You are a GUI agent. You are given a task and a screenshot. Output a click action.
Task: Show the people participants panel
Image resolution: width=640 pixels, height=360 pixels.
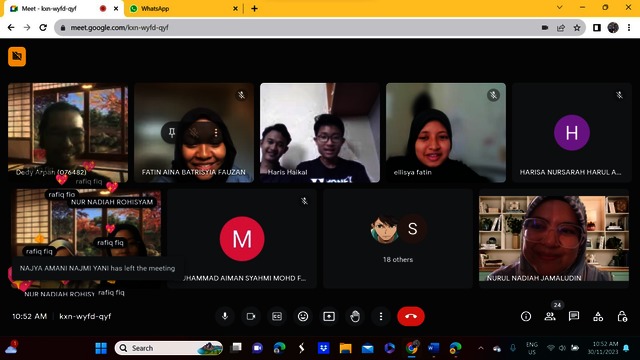coord(550,316)
